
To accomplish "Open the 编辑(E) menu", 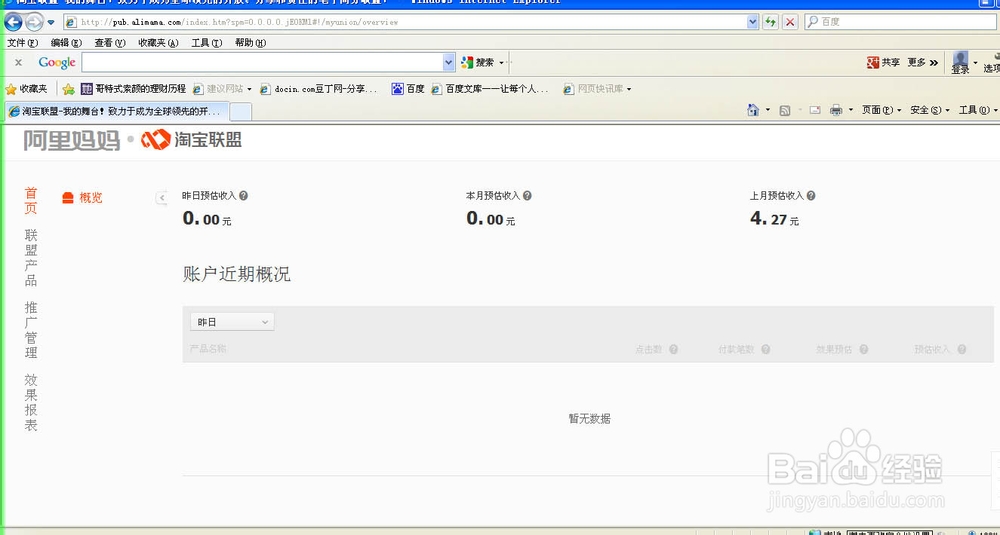I will tap(66, 43).
